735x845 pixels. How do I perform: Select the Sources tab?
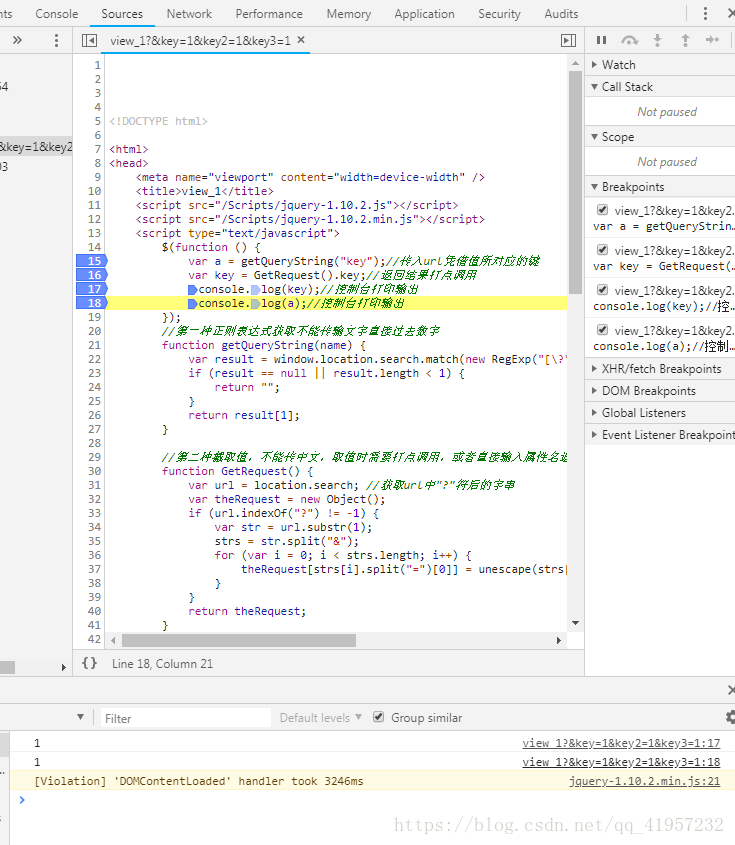(122, 14)
